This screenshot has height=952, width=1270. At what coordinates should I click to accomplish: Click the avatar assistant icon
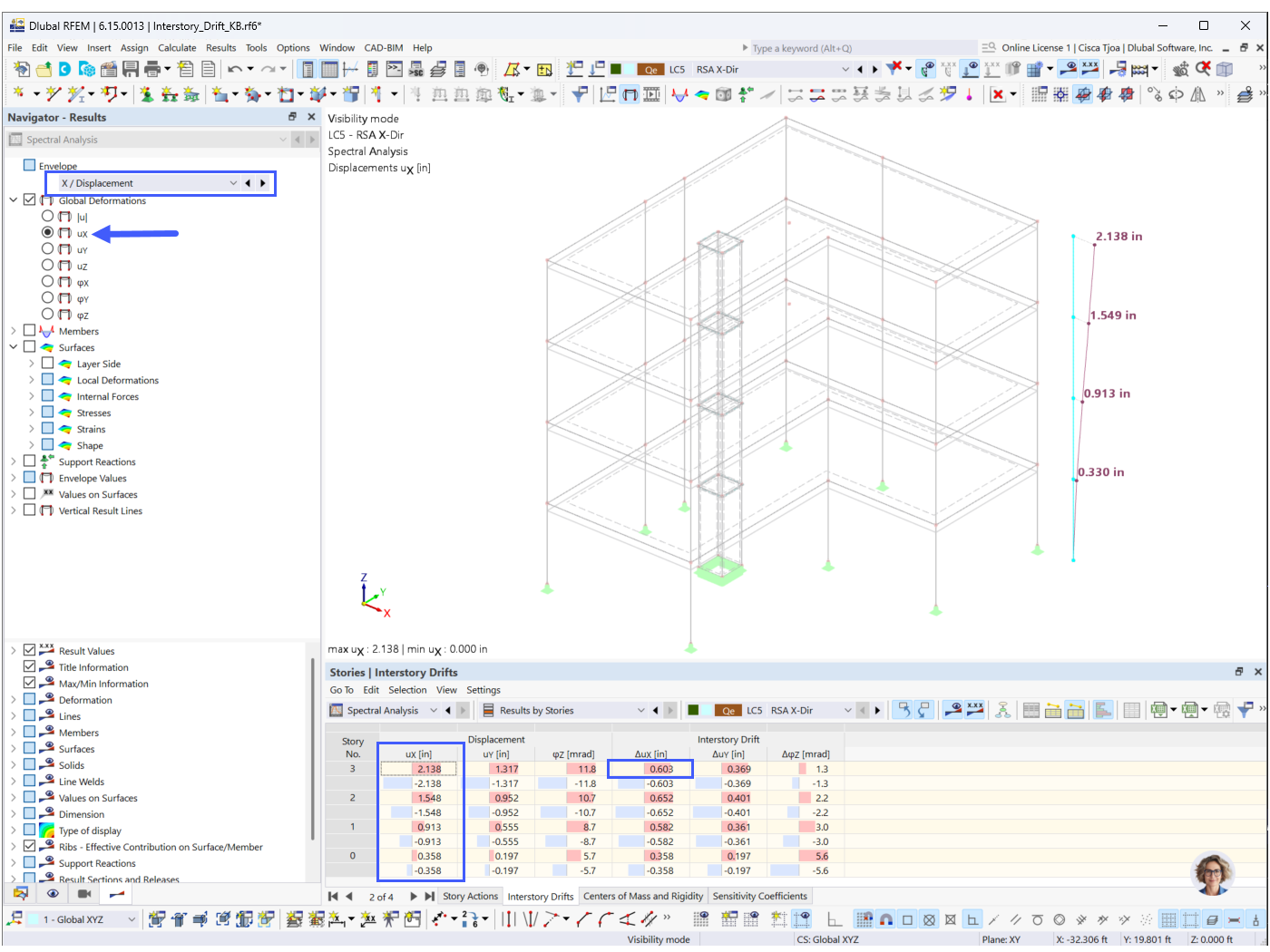[1213, 874]
